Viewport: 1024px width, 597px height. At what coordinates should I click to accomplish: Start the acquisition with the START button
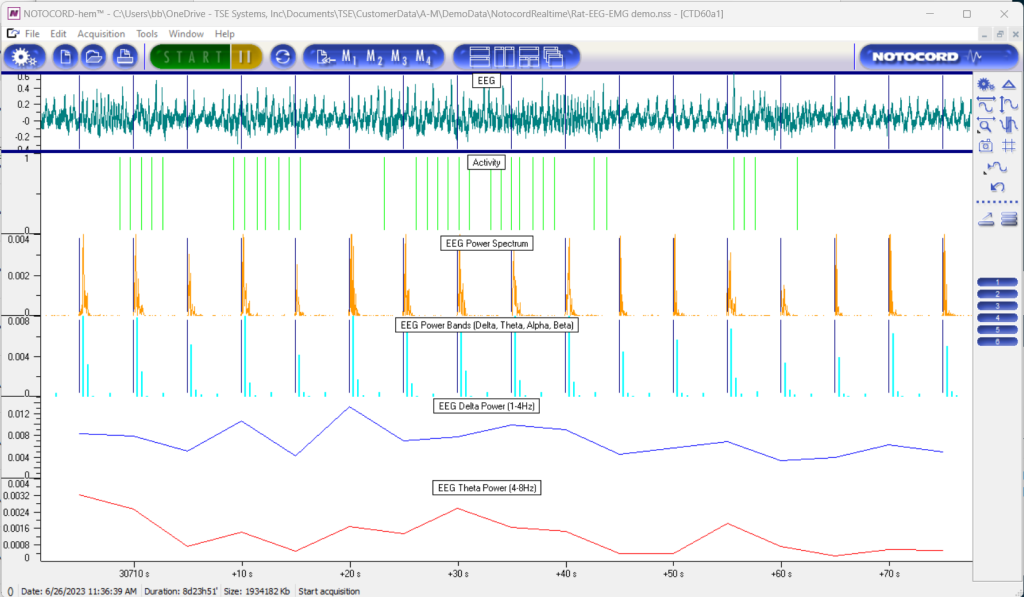click(x=190, y=57)
